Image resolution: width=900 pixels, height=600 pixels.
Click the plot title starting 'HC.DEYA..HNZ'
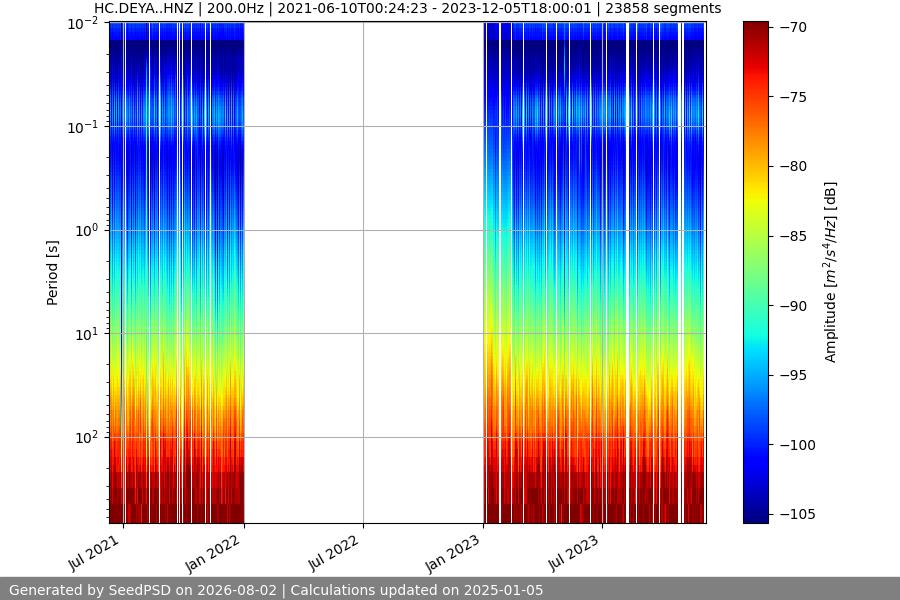pyautogui.click(x=408, y=9)
